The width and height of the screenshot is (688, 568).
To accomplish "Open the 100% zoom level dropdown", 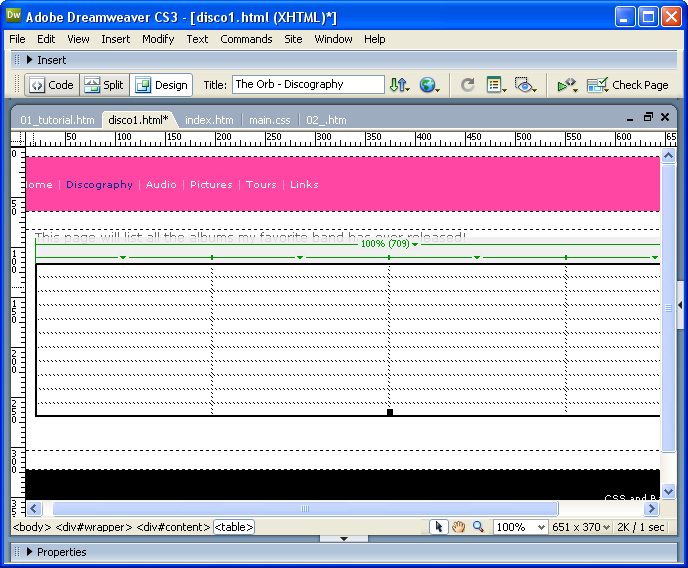I will (x=520, y=527).
